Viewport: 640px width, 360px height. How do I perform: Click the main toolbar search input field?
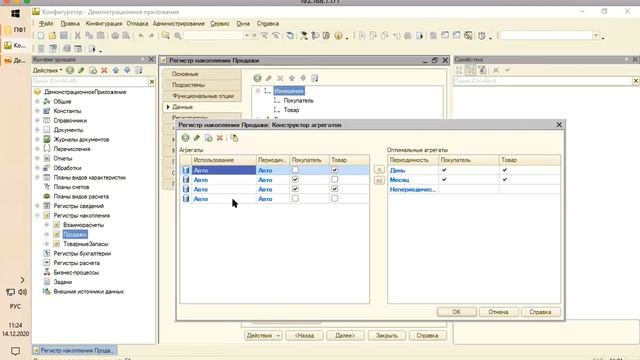pos(213,36)
